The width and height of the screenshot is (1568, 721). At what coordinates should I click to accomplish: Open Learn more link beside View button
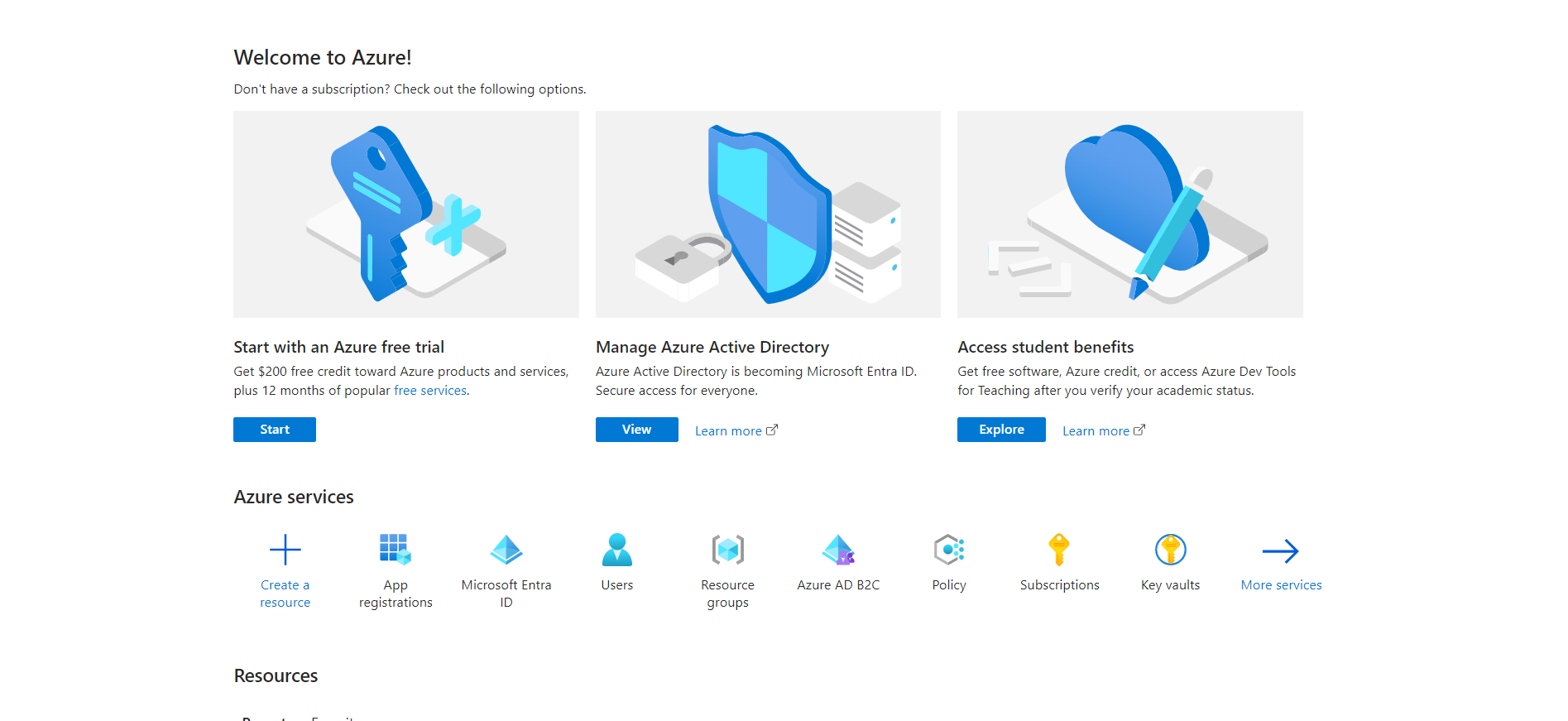tap(736, 430)
